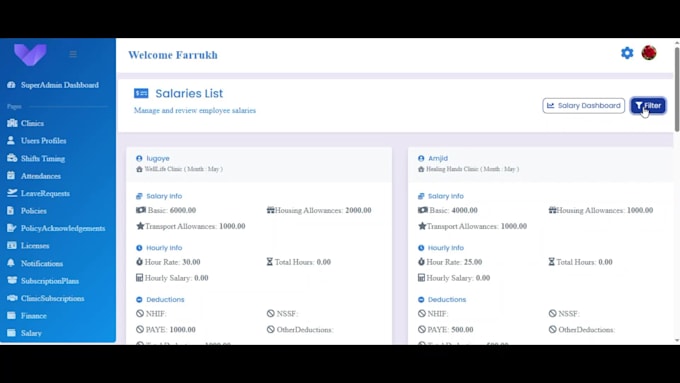
Task: Click the Filter button
Action: point(648,105)
